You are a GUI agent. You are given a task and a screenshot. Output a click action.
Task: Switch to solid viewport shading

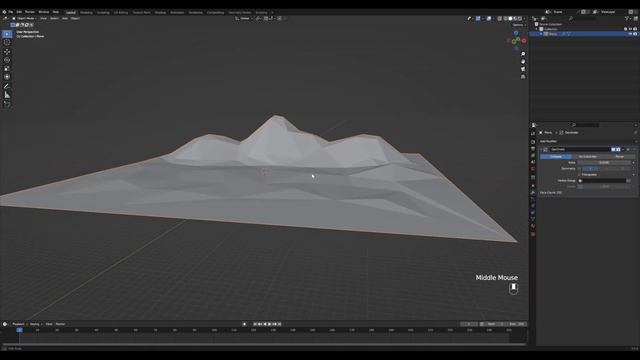(510, 18)
